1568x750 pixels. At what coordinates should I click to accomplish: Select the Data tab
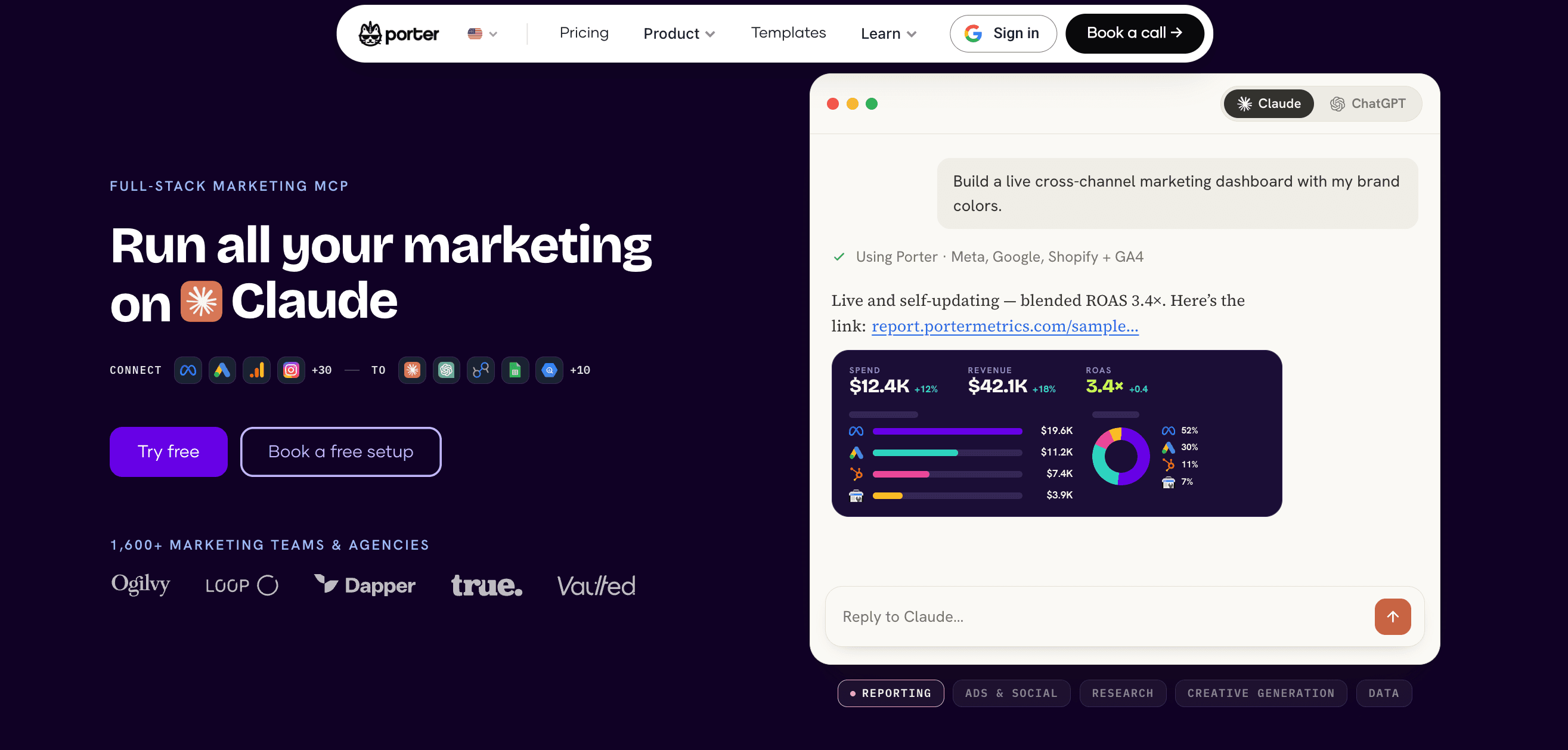coord(1384,693)
